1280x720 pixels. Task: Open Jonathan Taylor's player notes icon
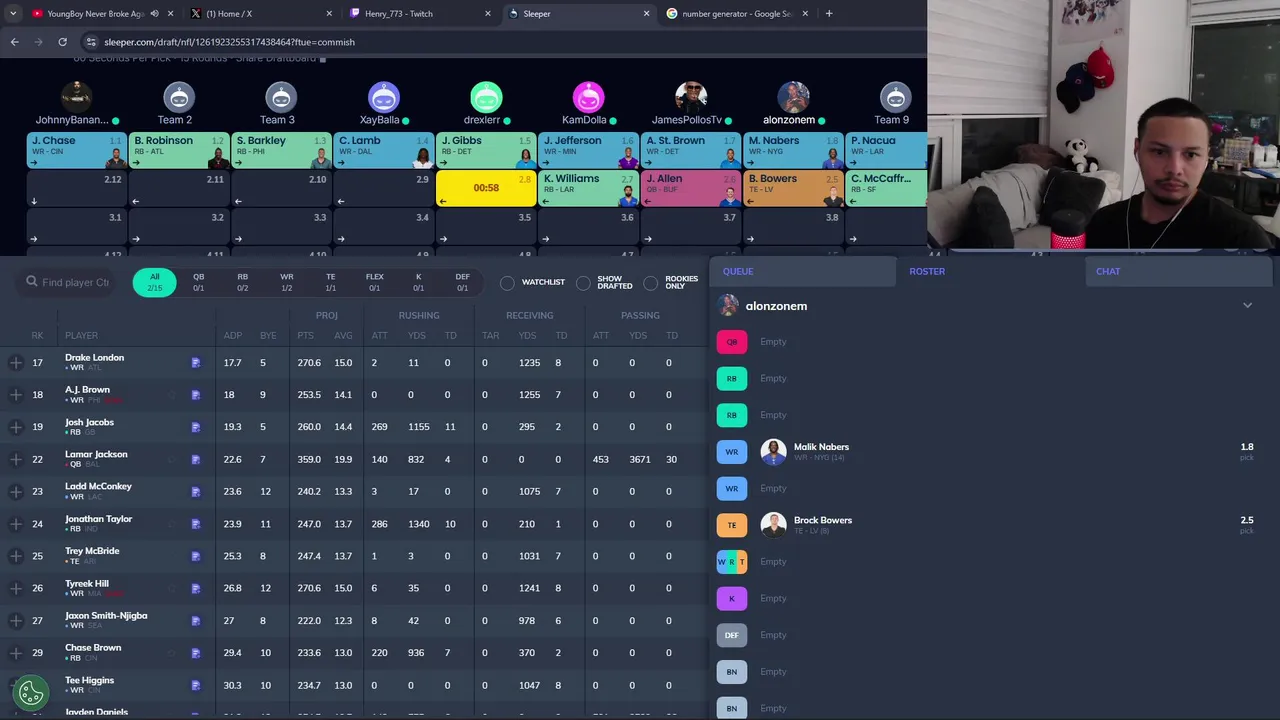pyautogui.click(x=196, y=524)
